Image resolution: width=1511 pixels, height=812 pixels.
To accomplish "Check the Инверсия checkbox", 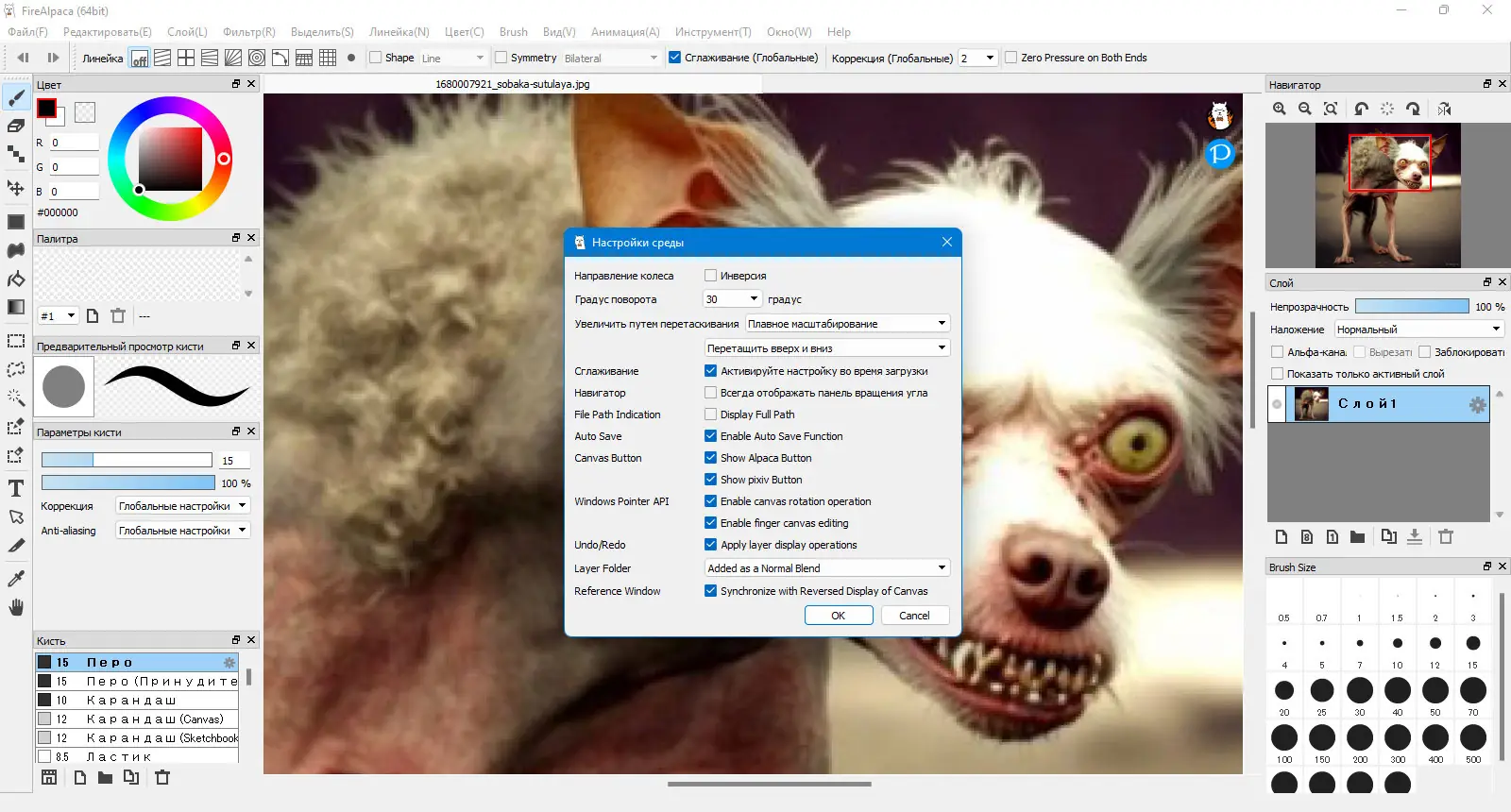I will (710, 276).
